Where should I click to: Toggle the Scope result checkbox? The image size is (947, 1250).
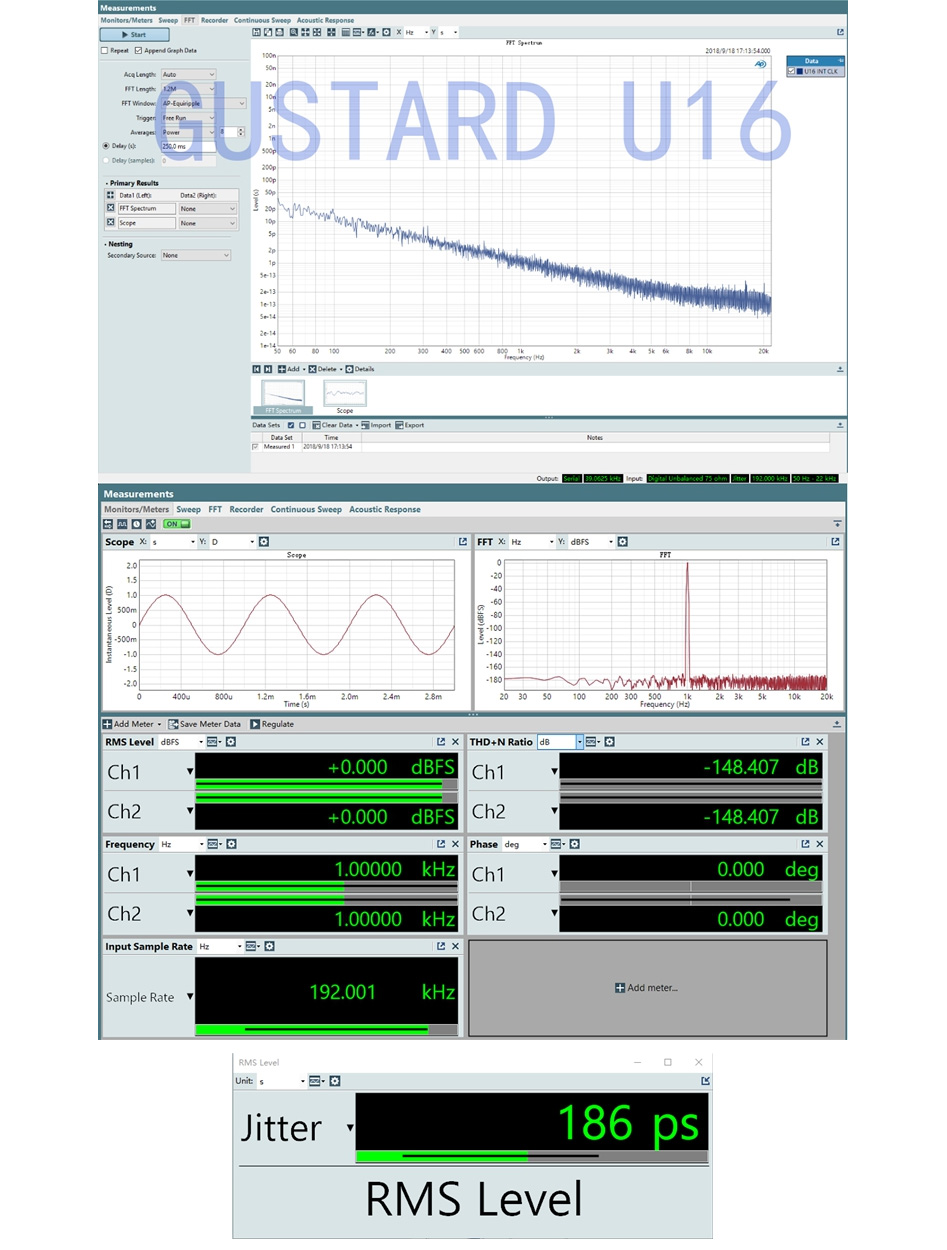click(x=111, y=223)
